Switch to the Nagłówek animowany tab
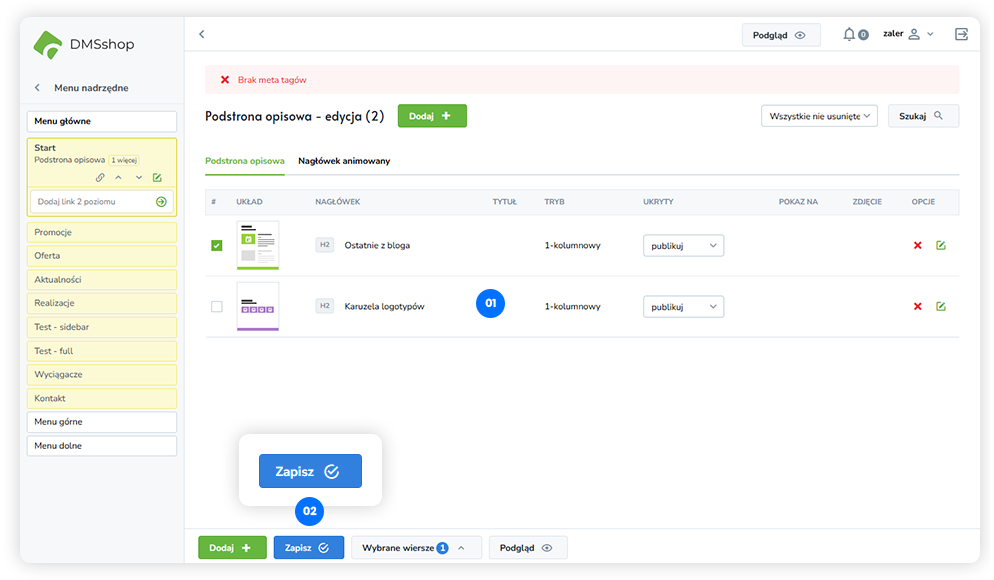This screenshot has width=994, height=580. click(x=344, y=161)
